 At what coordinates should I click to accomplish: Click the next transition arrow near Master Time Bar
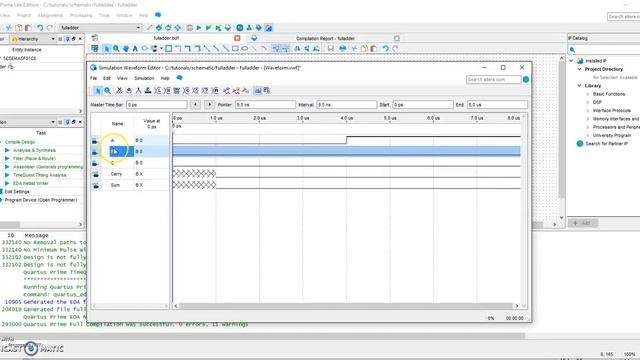point(209,105)
